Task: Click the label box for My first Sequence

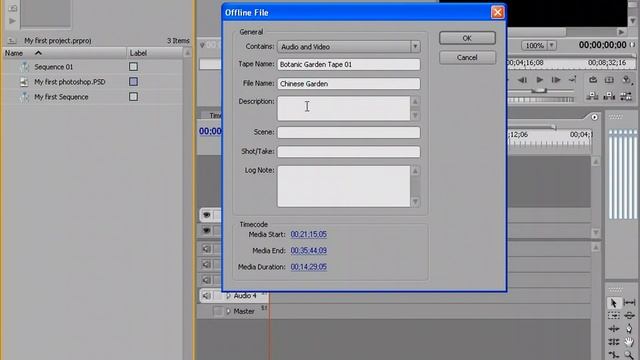Action: [x=133, y=97]
